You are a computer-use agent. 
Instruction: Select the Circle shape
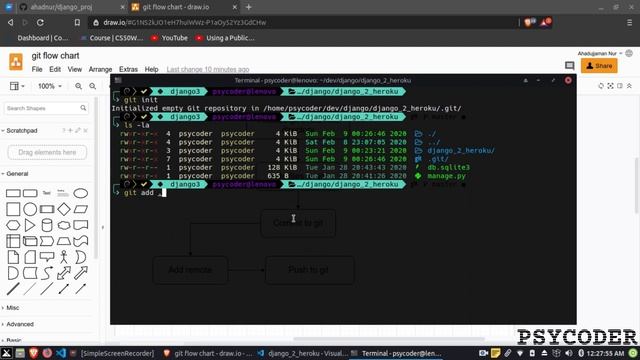(x=30, y=209)
